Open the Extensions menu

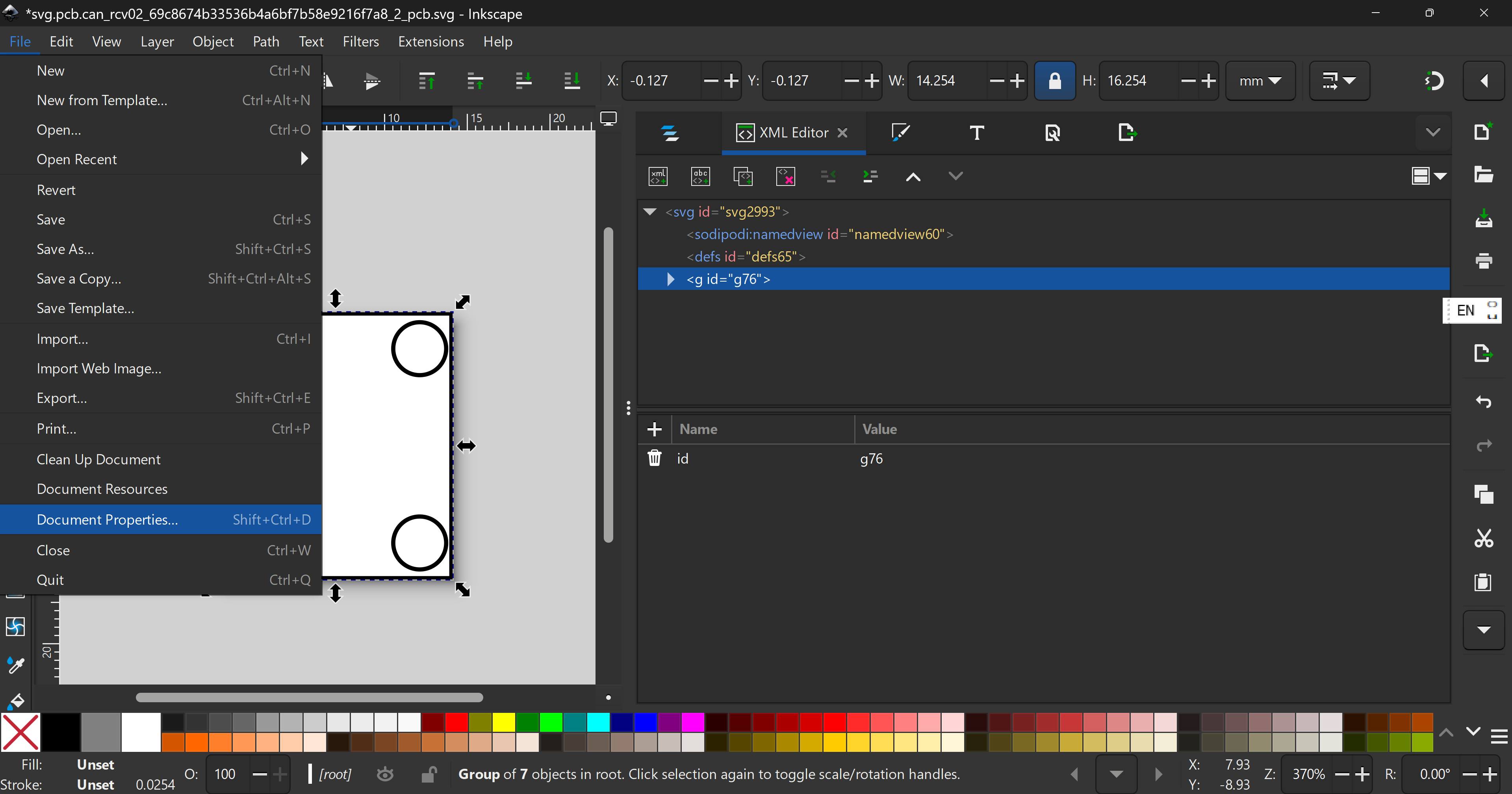[x=430, y=42]
